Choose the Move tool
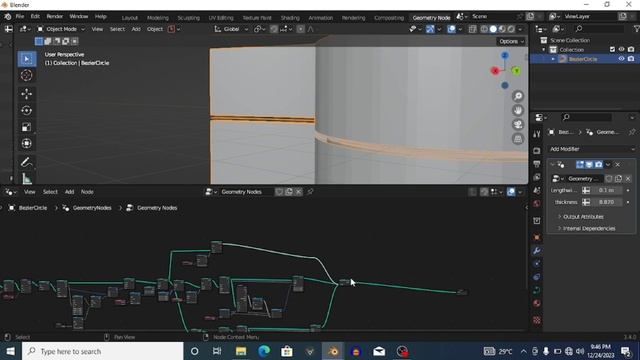The height and width of the screenshot is (360, 640). [x=27, y=94]
